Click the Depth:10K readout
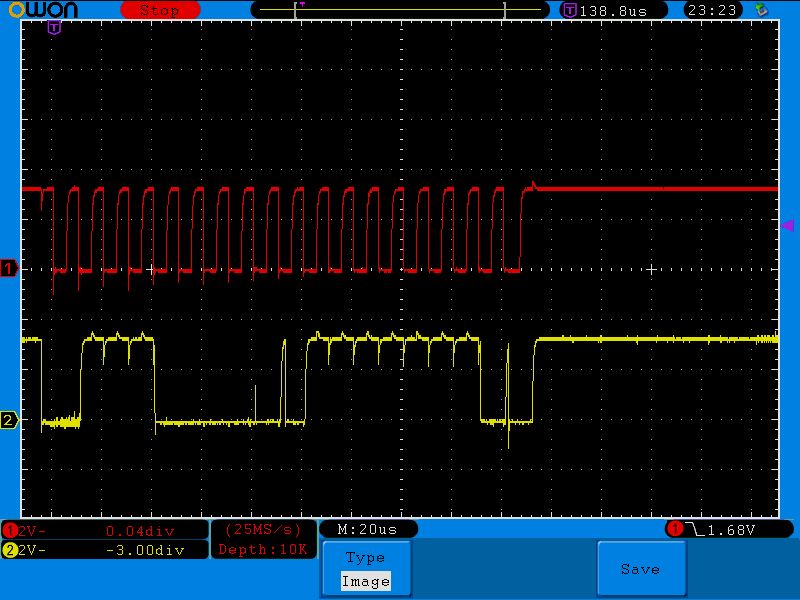Viewport: 800px width, 600px height. [x=263, y=549]
